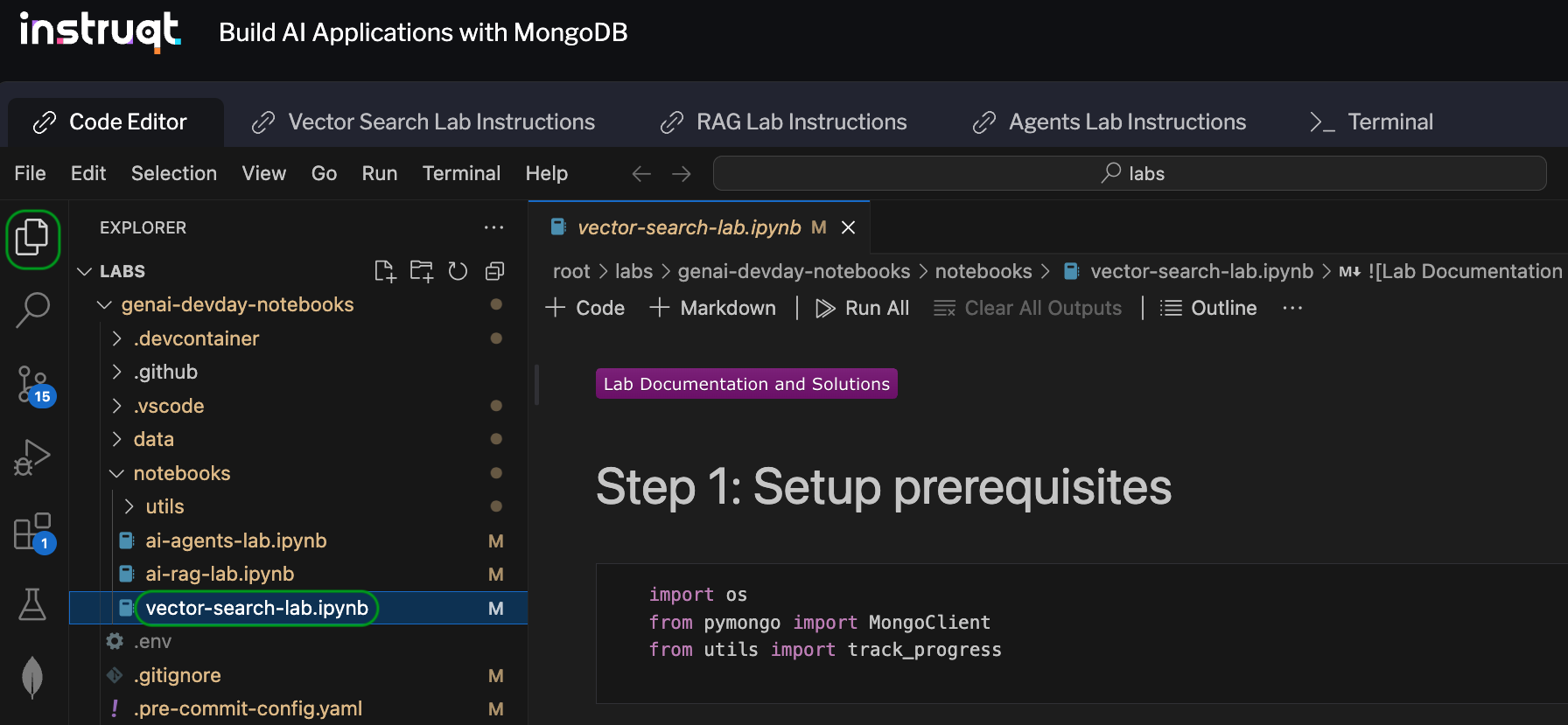Expand the data folder
This screenshot has height=725, width=1568.
[x=116, y=439]
